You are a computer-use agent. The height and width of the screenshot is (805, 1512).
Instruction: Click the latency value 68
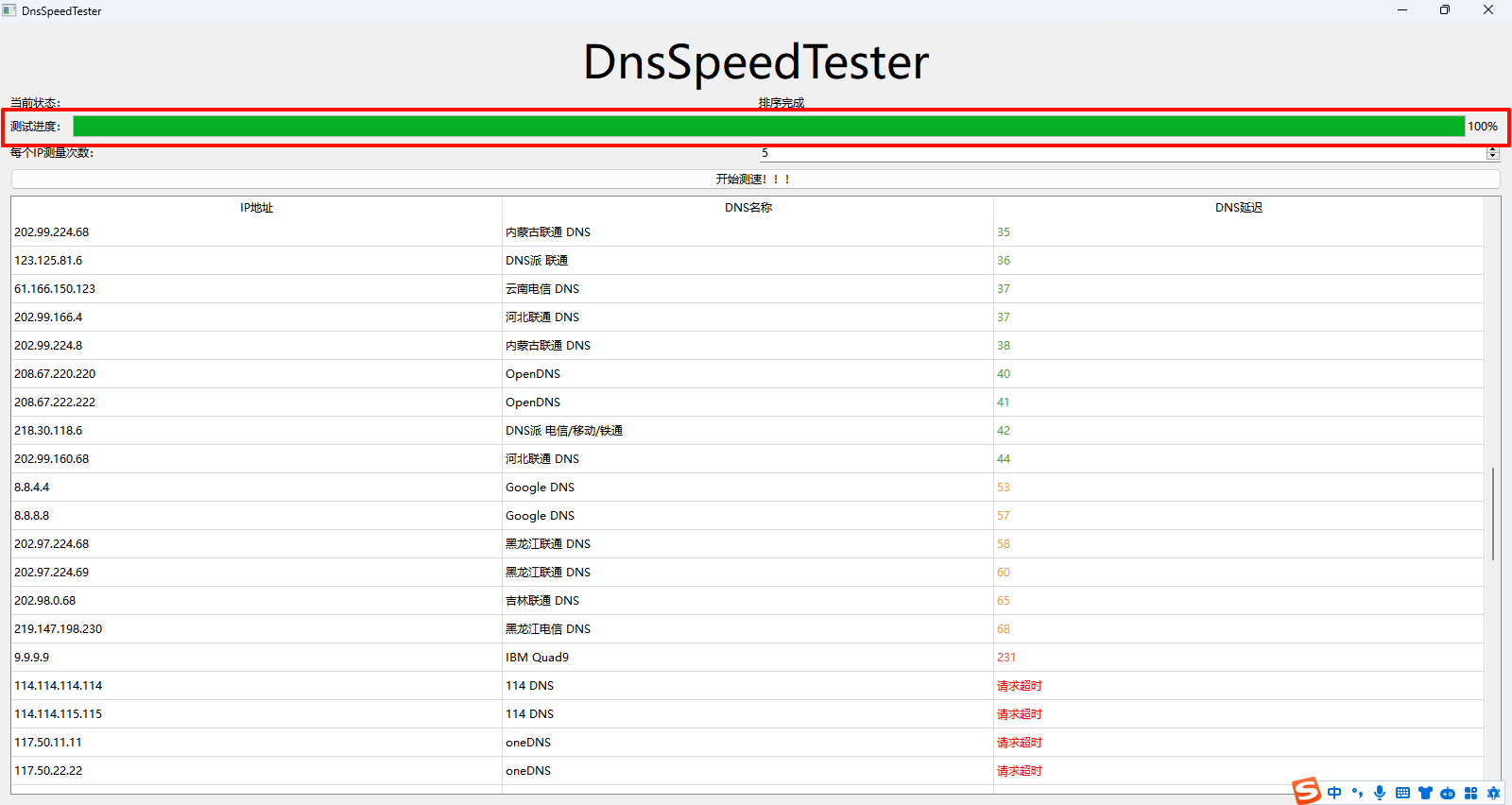[x=1004, y=628]
